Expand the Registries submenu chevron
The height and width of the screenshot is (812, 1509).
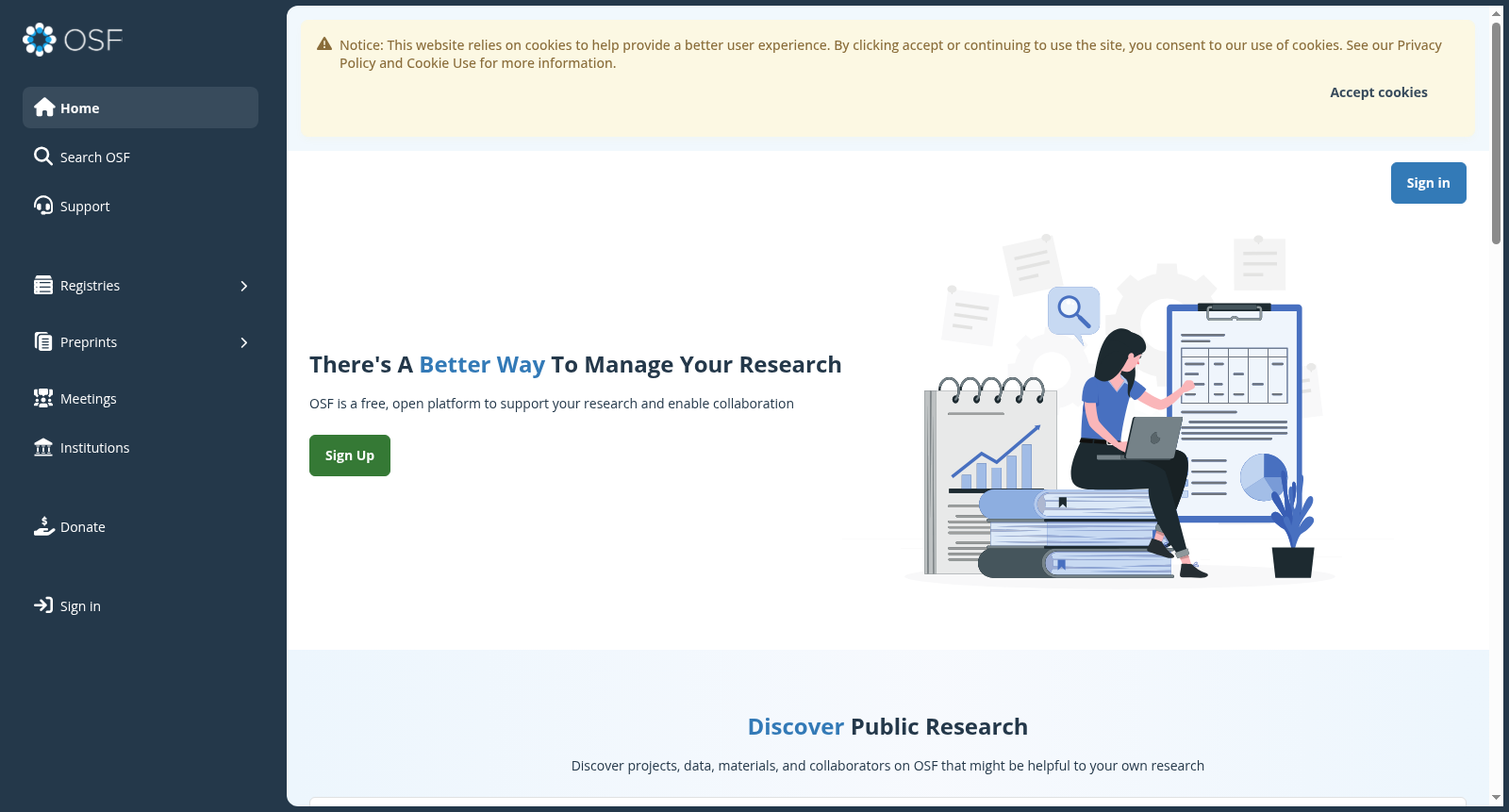pyautogui.click(x=244, y=286)
